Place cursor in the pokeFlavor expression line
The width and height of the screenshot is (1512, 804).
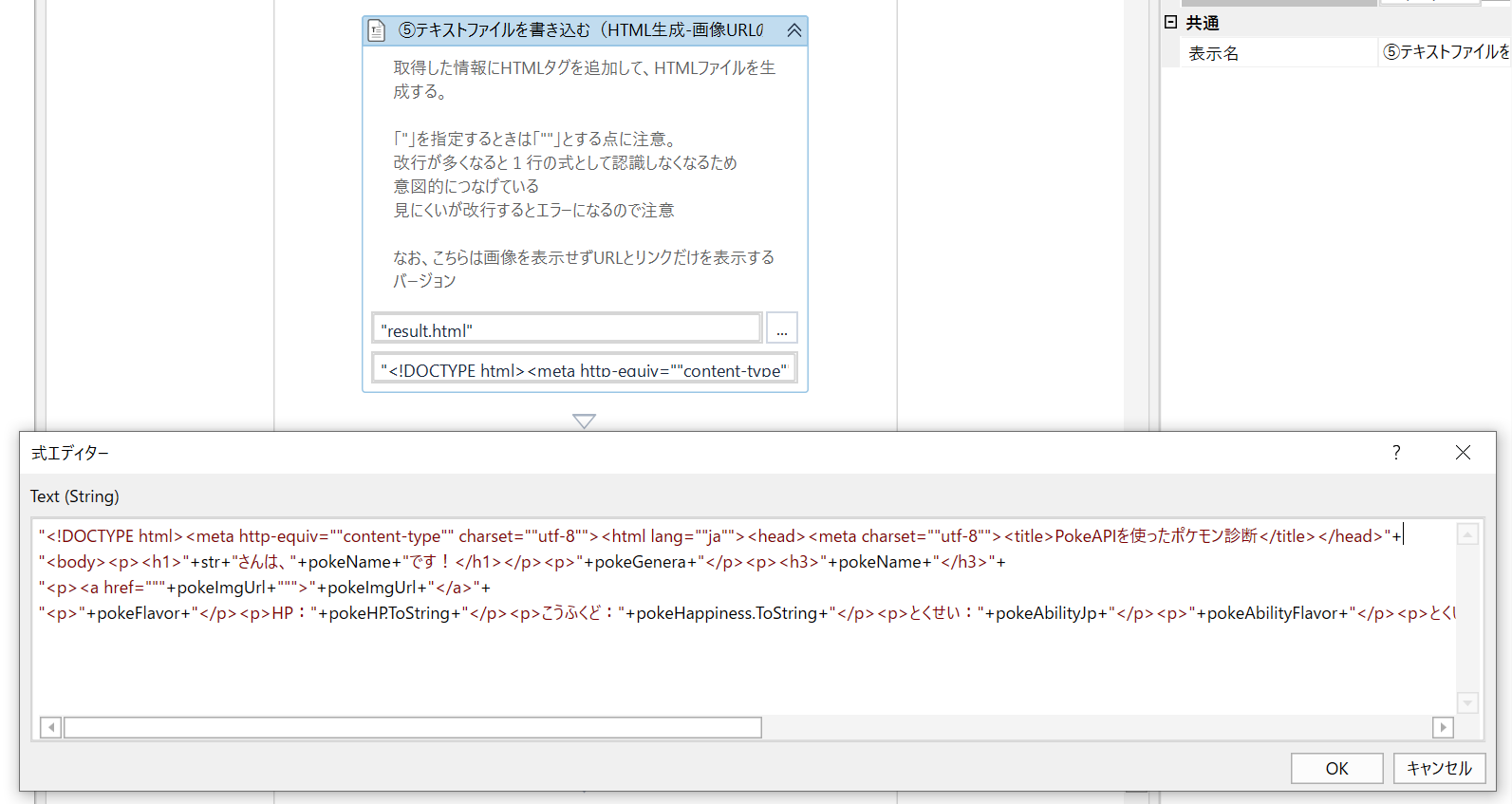[x=747, y=613]
